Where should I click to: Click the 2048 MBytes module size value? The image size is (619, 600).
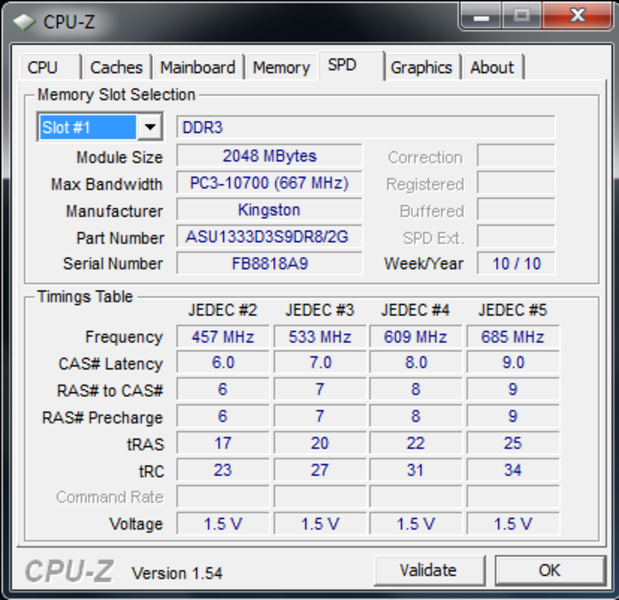click(x=269, y=156)
